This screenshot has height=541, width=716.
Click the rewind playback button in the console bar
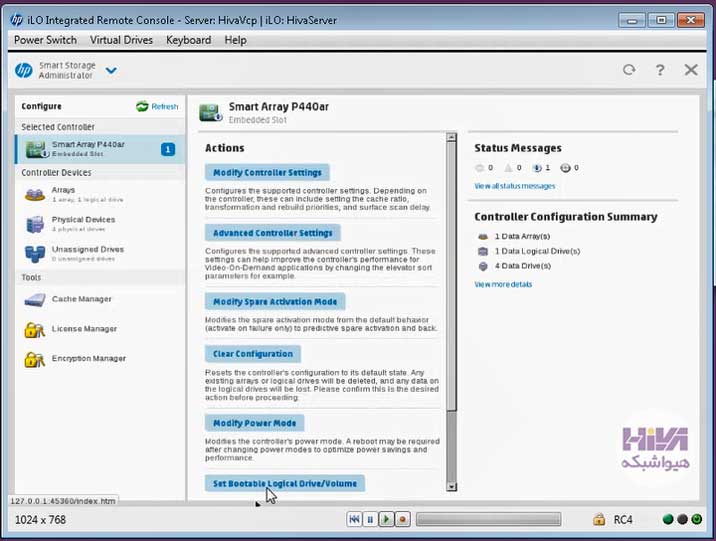coord(354,519)
